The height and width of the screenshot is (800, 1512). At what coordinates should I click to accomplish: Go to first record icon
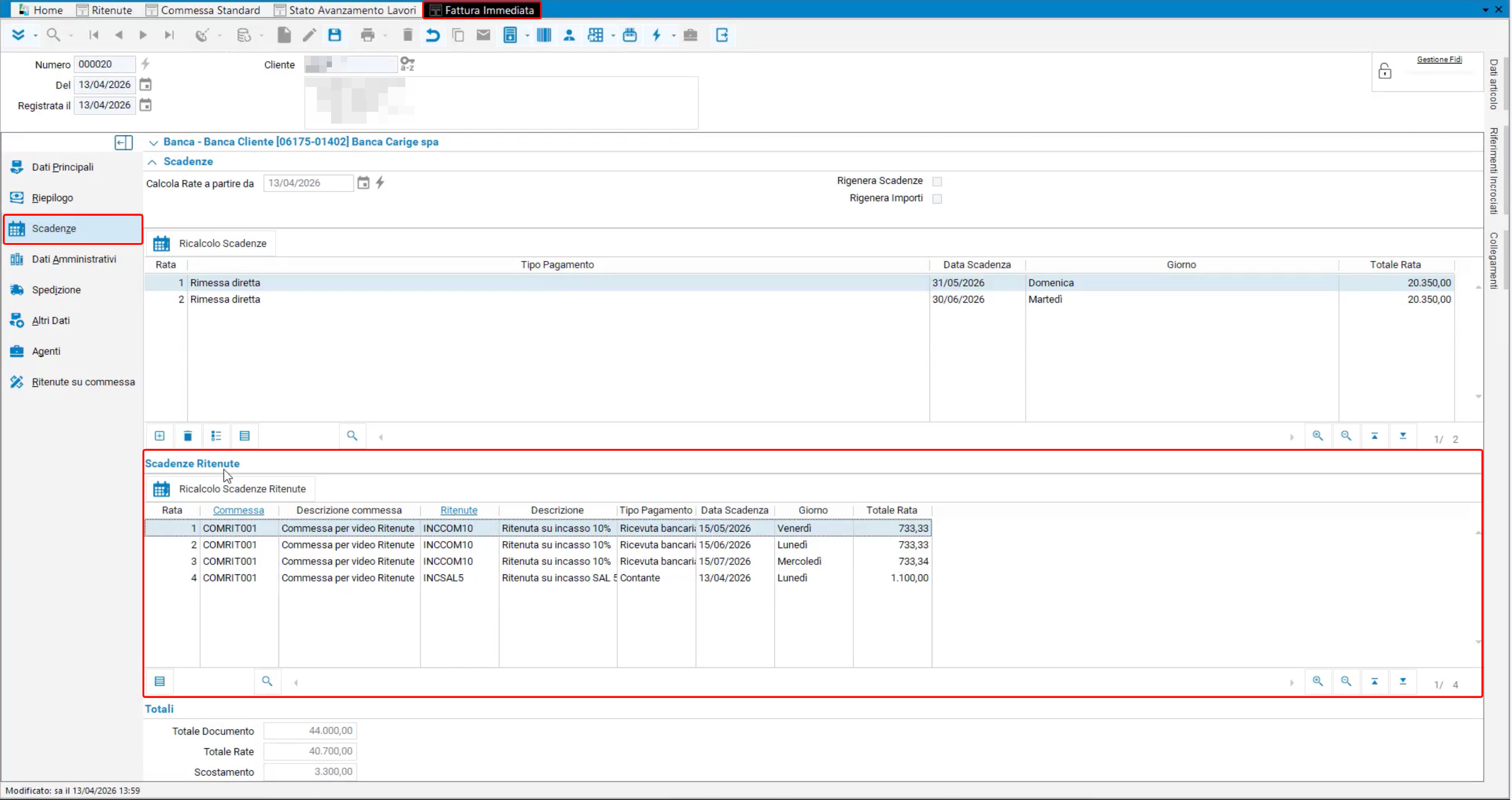pos(94,35)
